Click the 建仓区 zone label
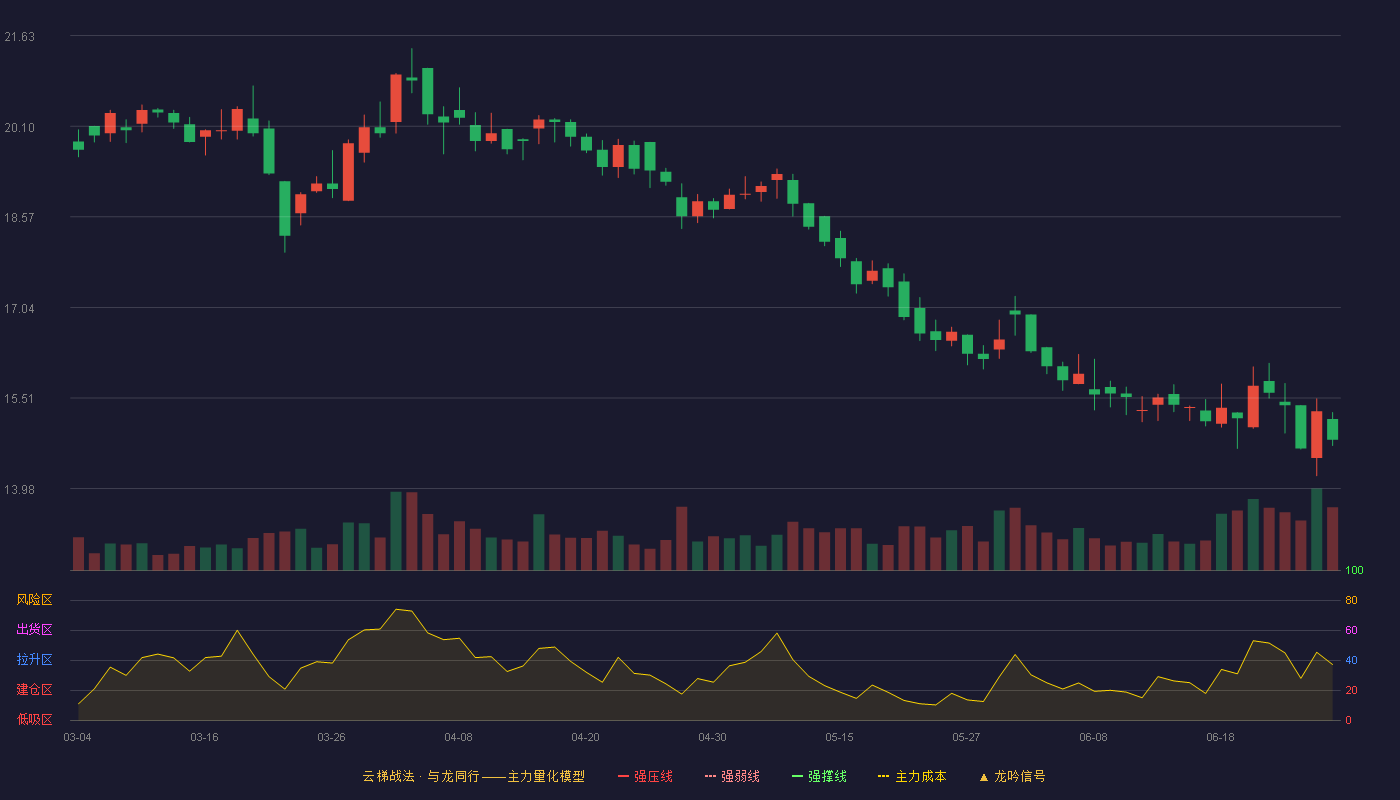The width and height of the screenshot is (1400, 800). (34, 690)
